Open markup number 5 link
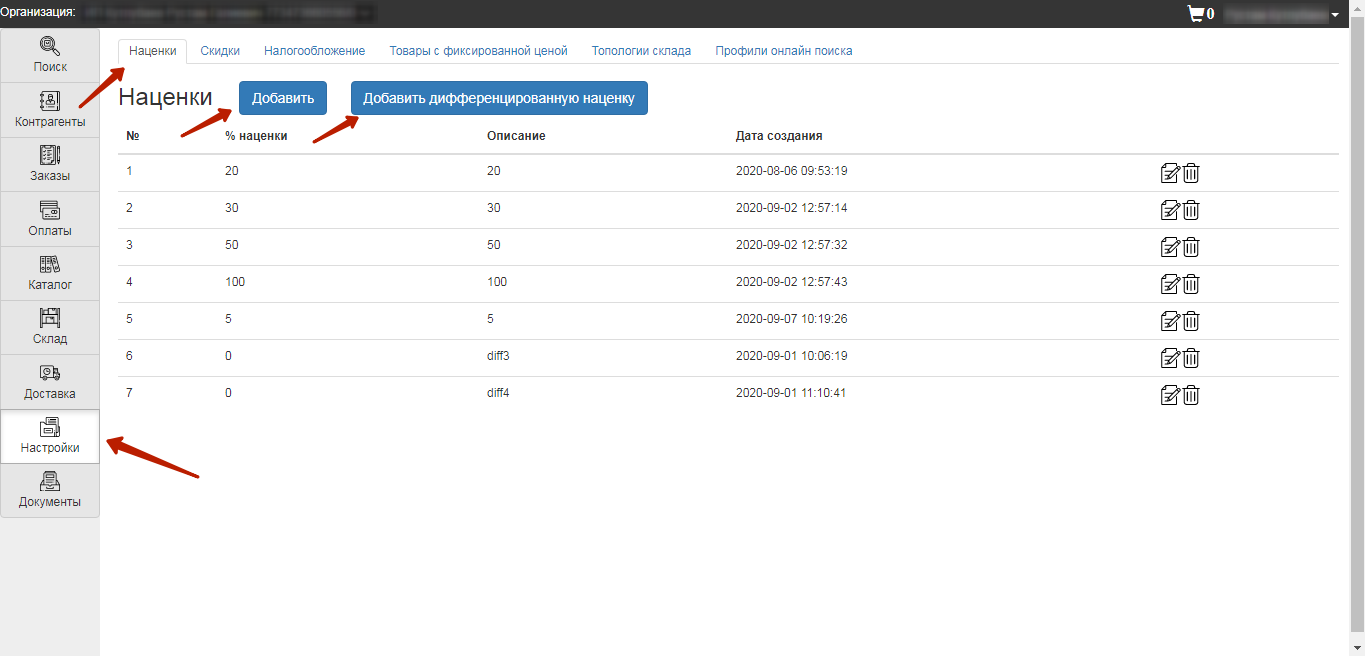Image resolution: width=1365 pixels, height=656 pixels. click(129, 319)
